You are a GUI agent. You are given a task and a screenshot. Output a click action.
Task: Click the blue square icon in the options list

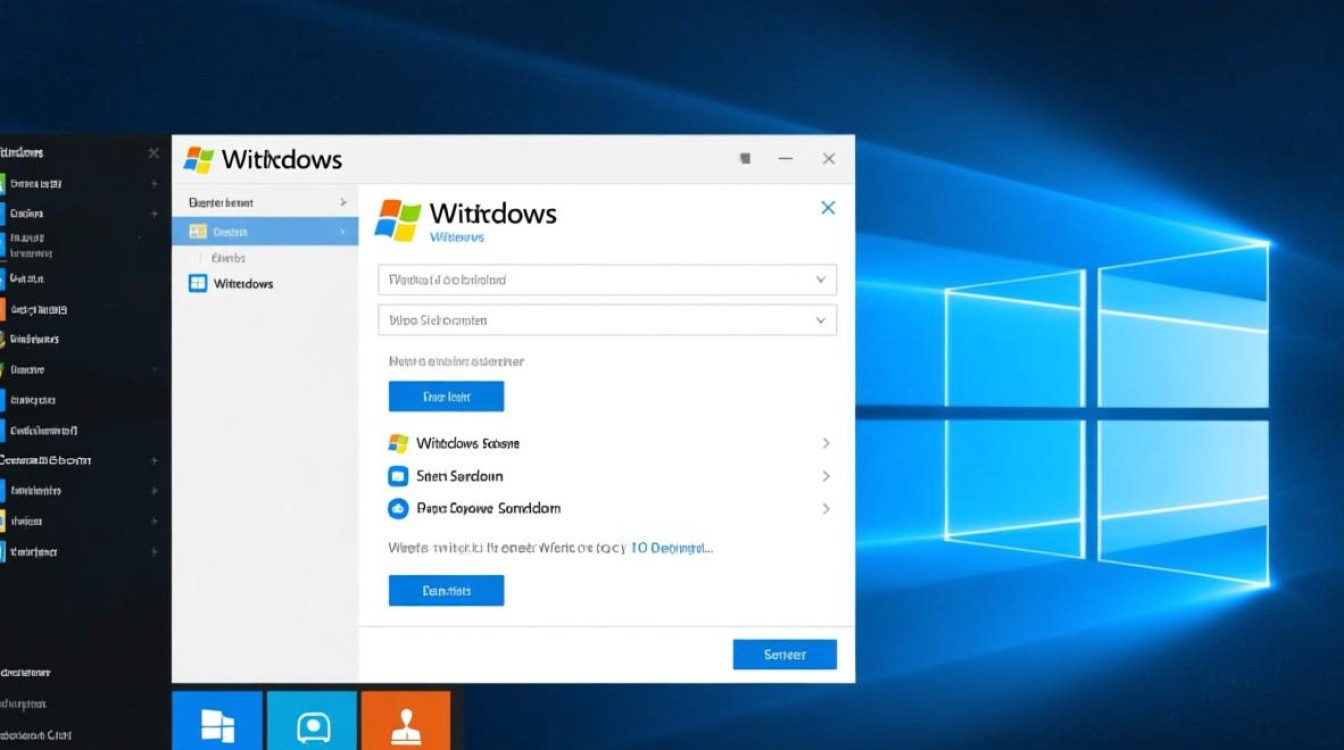(398, 476)
